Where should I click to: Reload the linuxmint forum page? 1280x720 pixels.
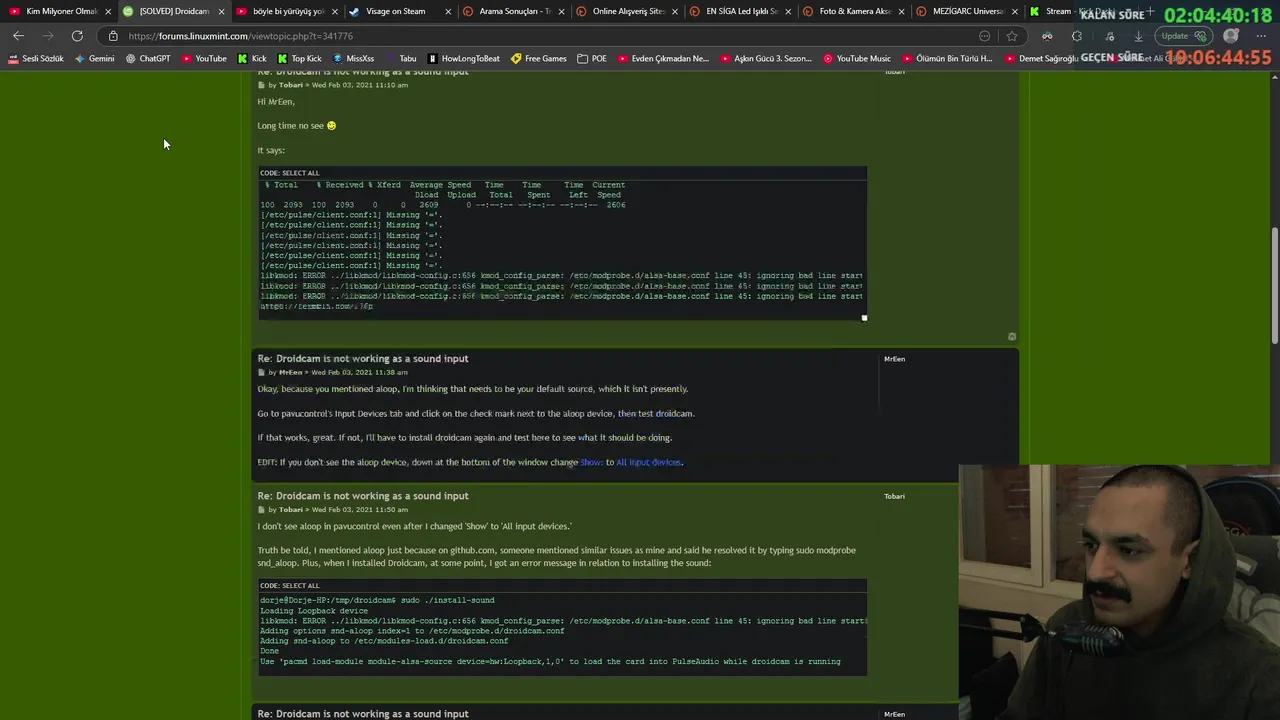77,36
